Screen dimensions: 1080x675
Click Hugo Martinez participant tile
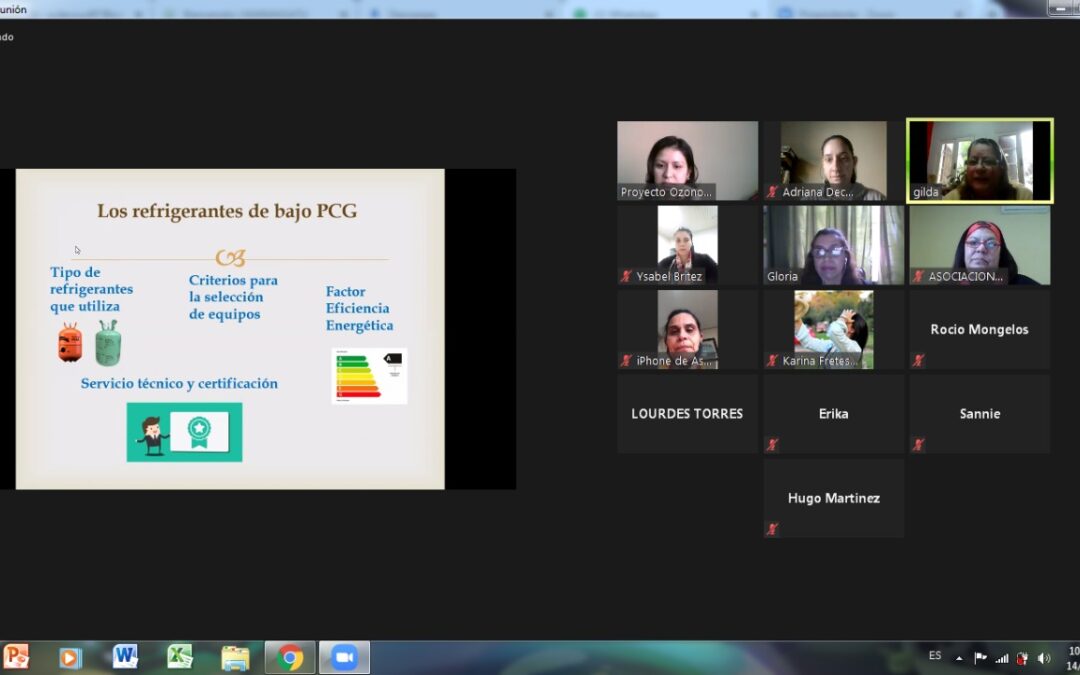pyautogui.click(x=833, y=498)
